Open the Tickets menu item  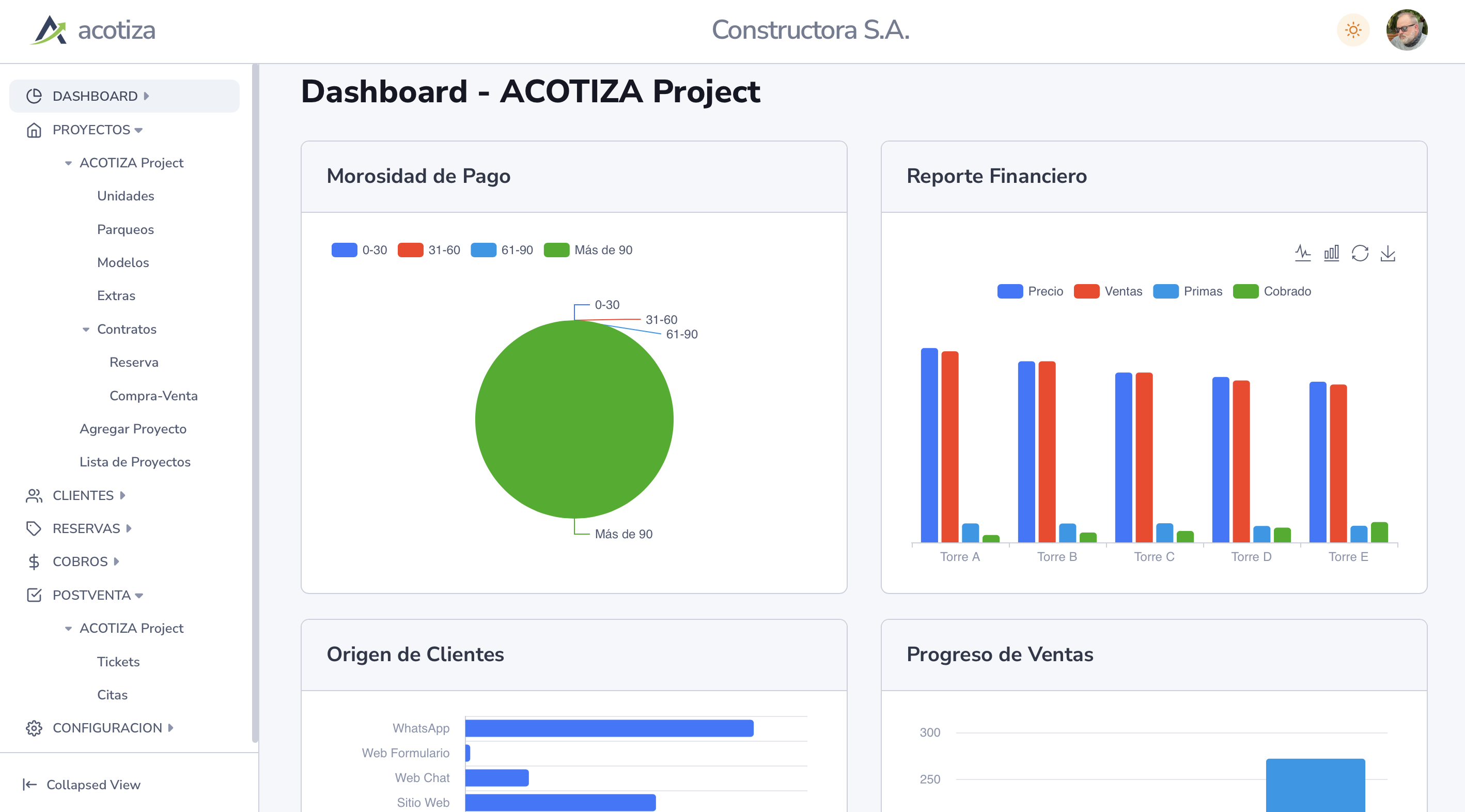[x=118, y=661]
